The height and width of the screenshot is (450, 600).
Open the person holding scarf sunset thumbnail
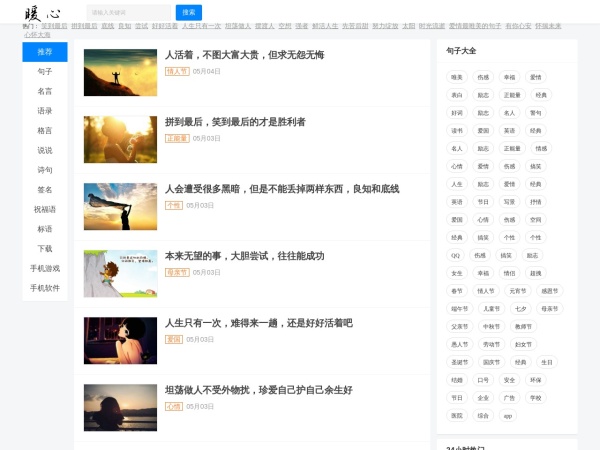pyautogui.click(x=121, y=207)
